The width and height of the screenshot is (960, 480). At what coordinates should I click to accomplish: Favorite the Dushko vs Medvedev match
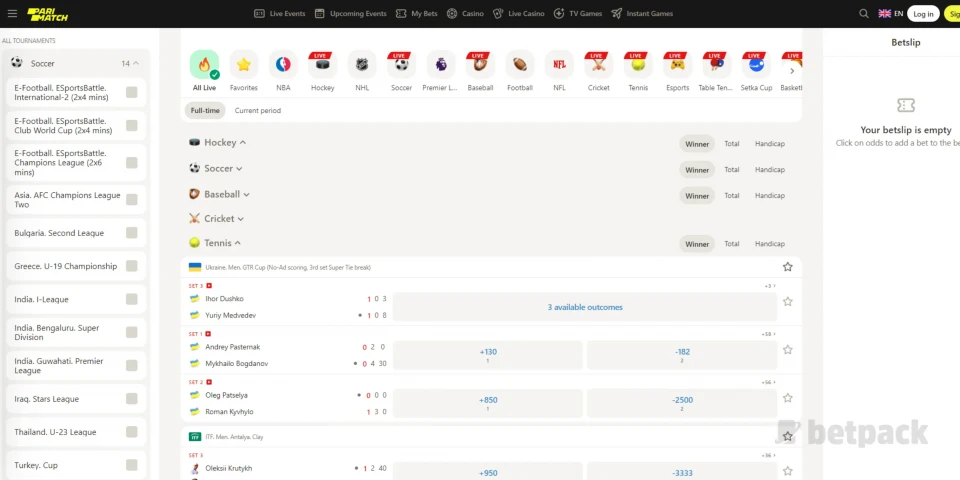788,302
